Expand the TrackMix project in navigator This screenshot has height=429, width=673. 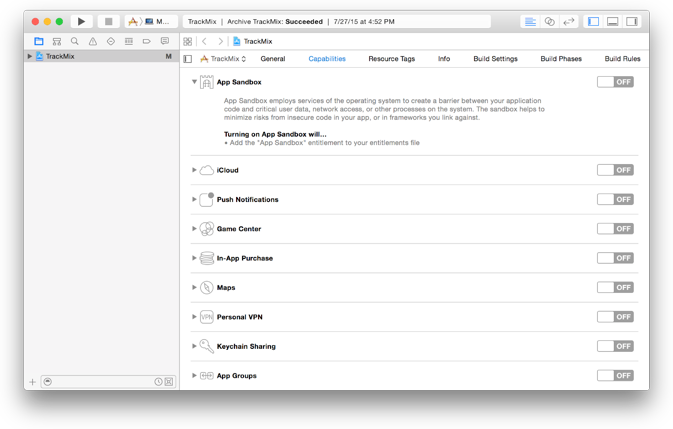coord(30,56)
